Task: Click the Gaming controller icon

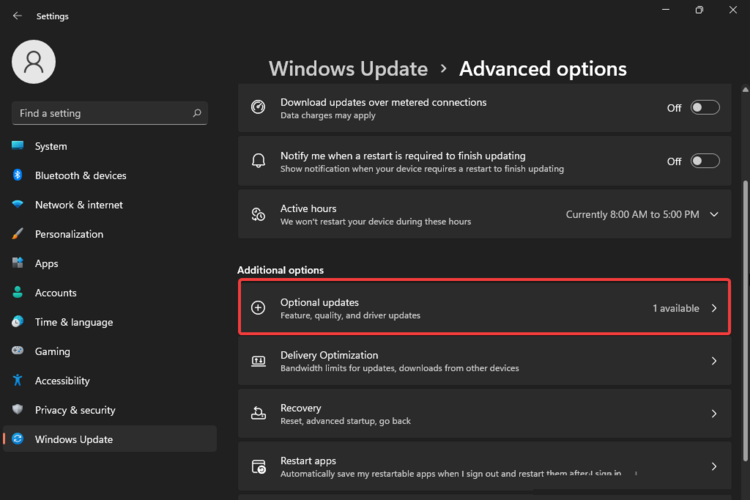Action: (18, 351)
